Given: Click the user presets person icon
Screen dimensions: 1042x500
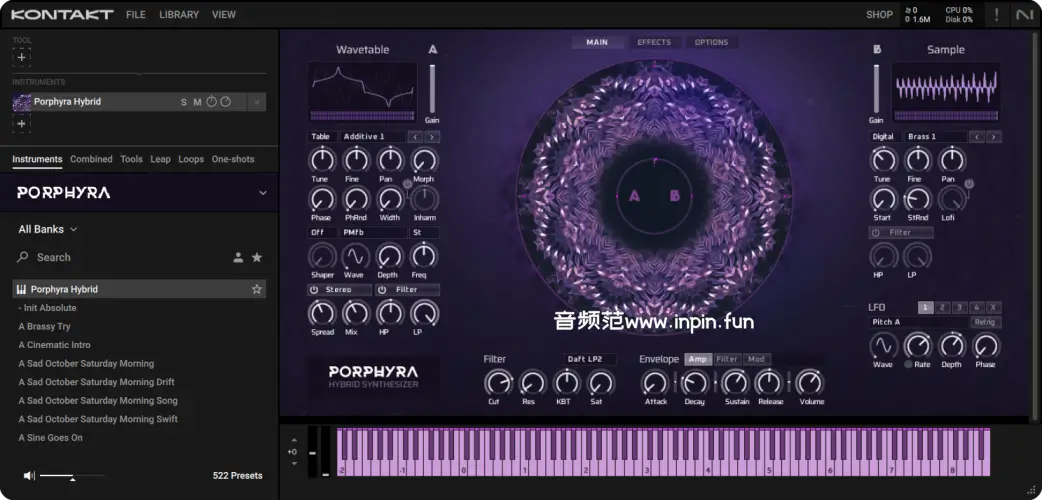Looking at the screenshot, I should tap(238, 258).
